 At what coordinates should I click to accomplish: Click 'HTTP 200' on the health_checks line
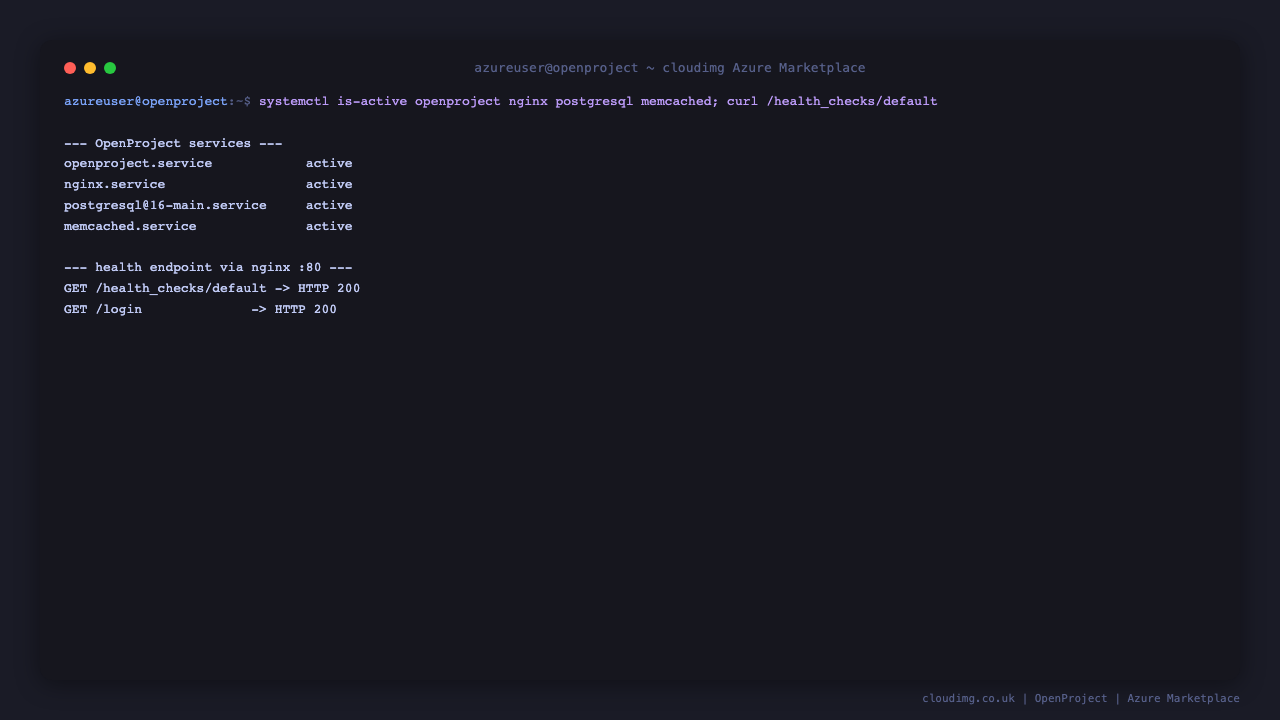329,288
